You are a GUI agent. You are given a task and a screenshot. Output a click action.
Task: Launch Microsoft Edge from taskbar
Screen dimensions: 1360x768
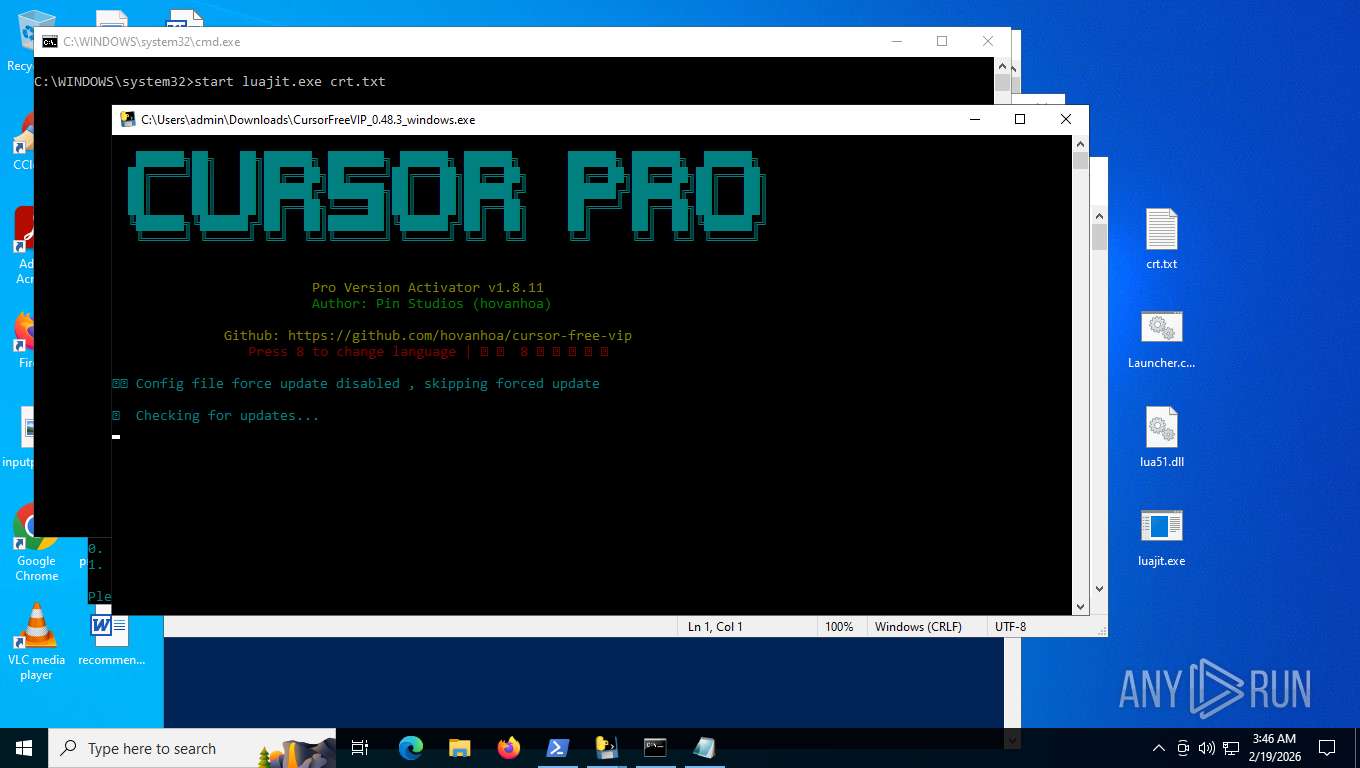pos(411,748)
